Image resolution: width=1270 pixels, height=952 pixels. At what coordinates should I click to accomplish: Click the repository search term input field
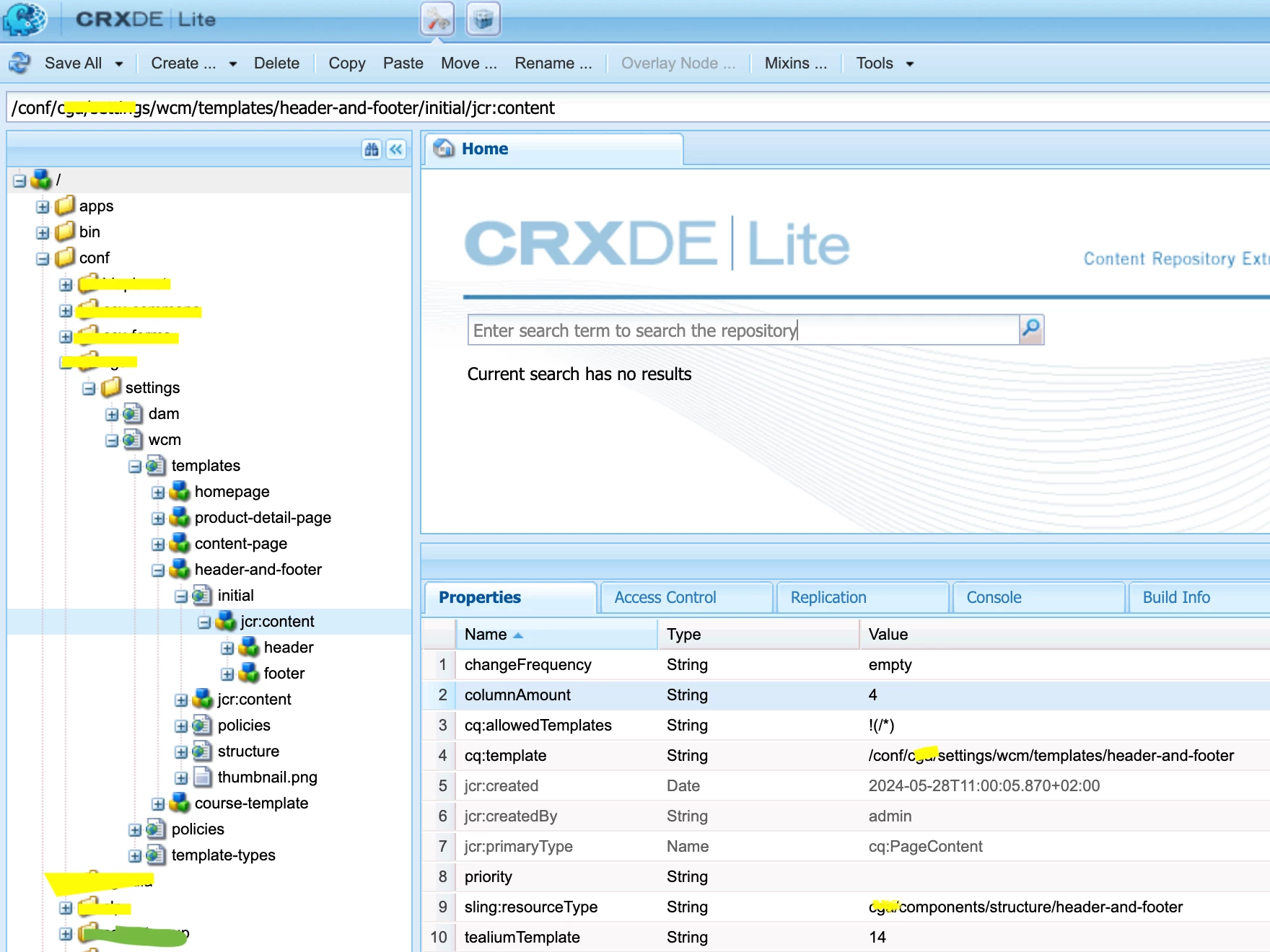pos(743,330)
